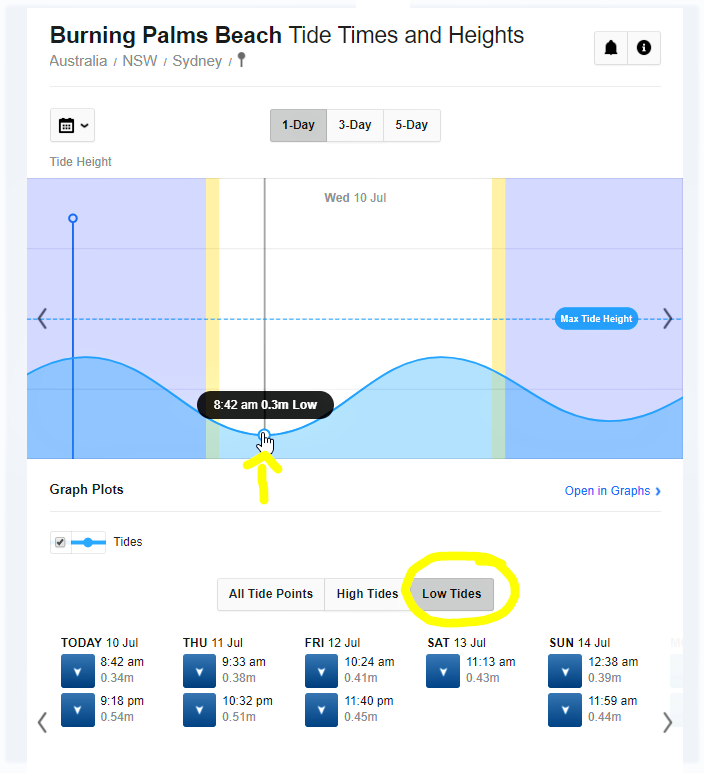Go to previous day on tide graph

(x=42, y=318)
